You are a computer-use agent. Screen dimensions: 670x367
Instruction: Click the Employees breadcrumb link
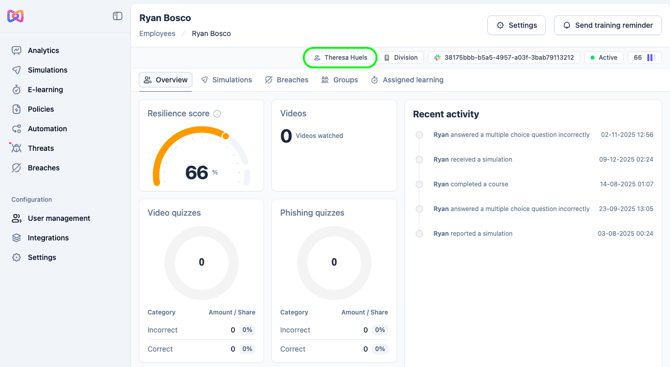tap(157, 34)
